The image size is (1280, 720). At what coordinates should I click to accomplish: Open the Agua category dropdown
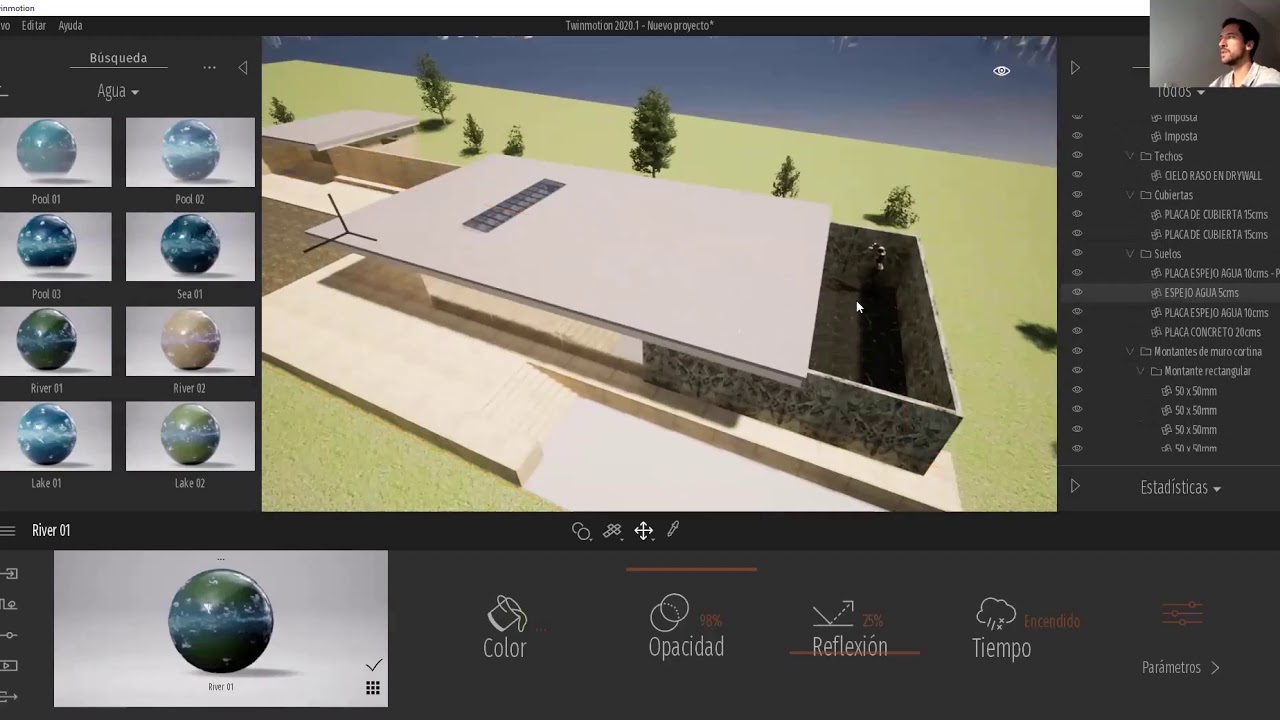click(x=118, y=91)
